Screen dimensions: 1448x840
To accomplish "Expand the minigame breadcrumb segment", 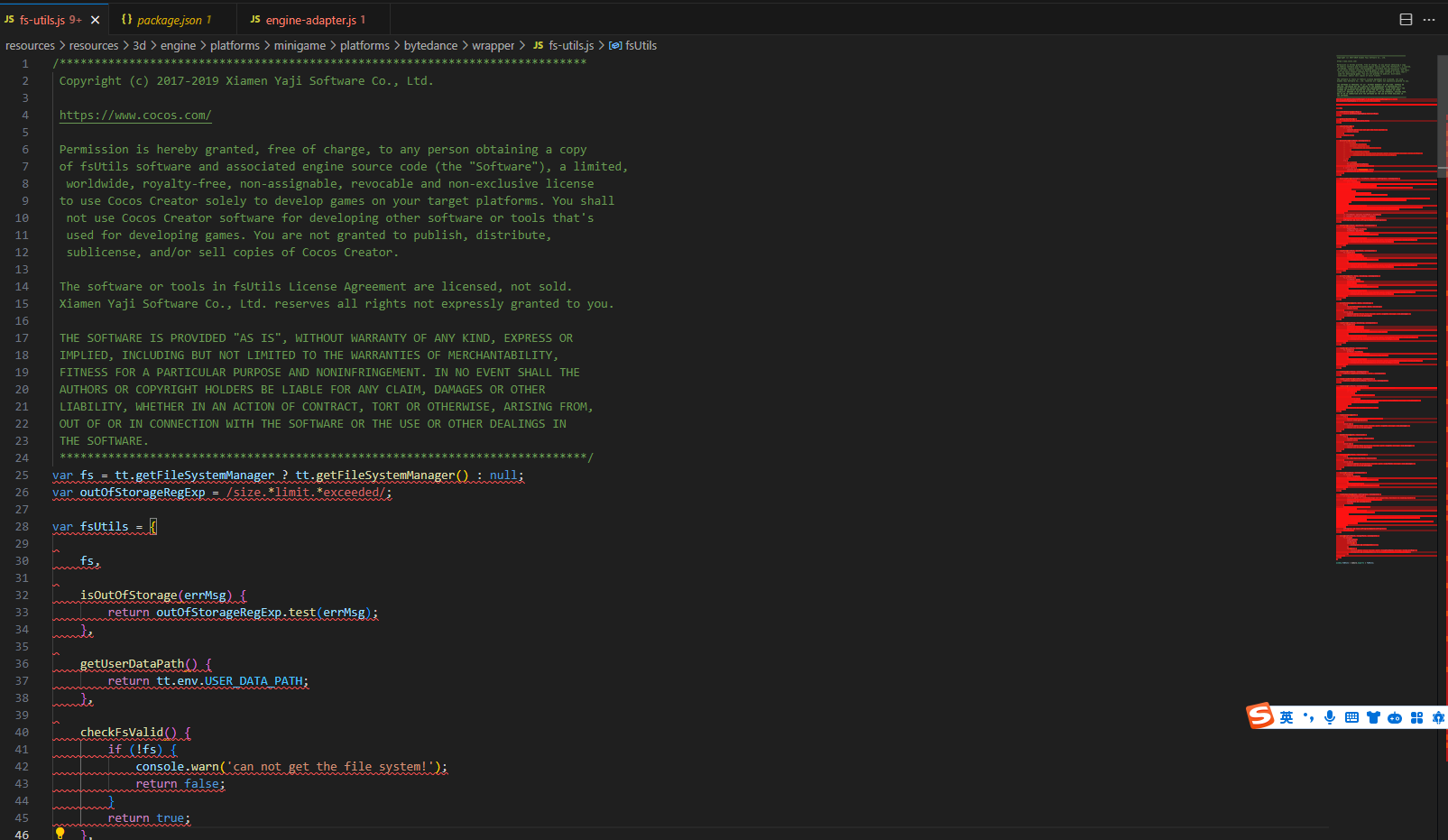I will (x=300, y=45).
